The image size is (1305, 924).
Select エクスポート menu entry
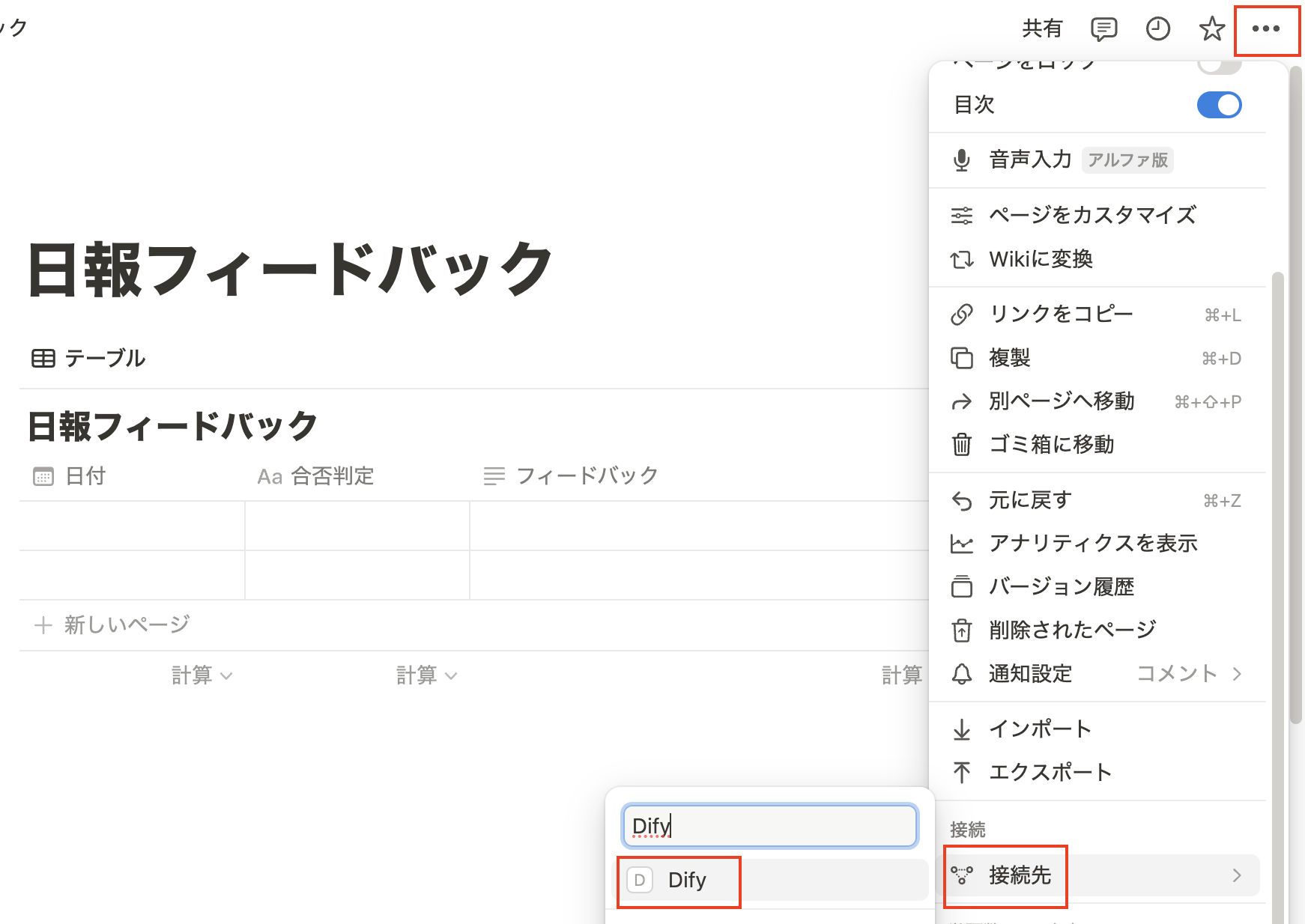1050,772
